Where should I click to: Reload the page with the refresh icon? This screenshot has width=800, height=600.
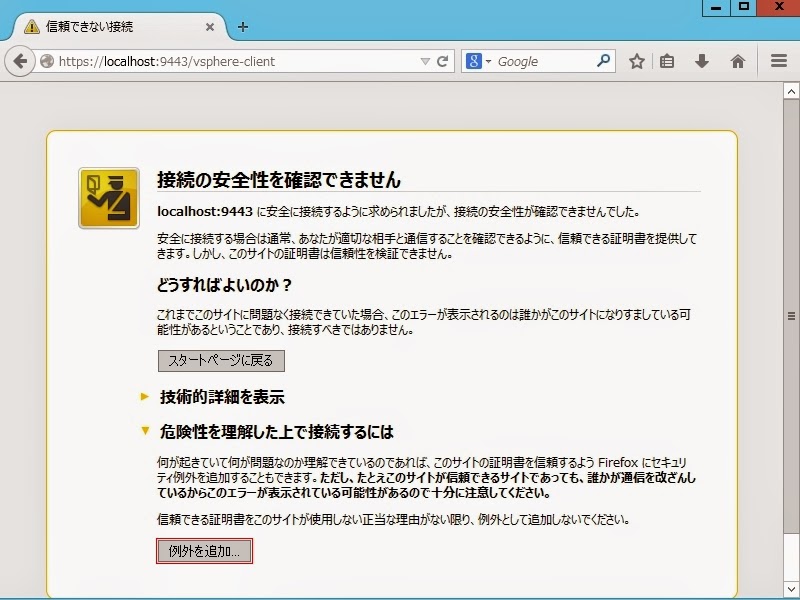(442, 62)
